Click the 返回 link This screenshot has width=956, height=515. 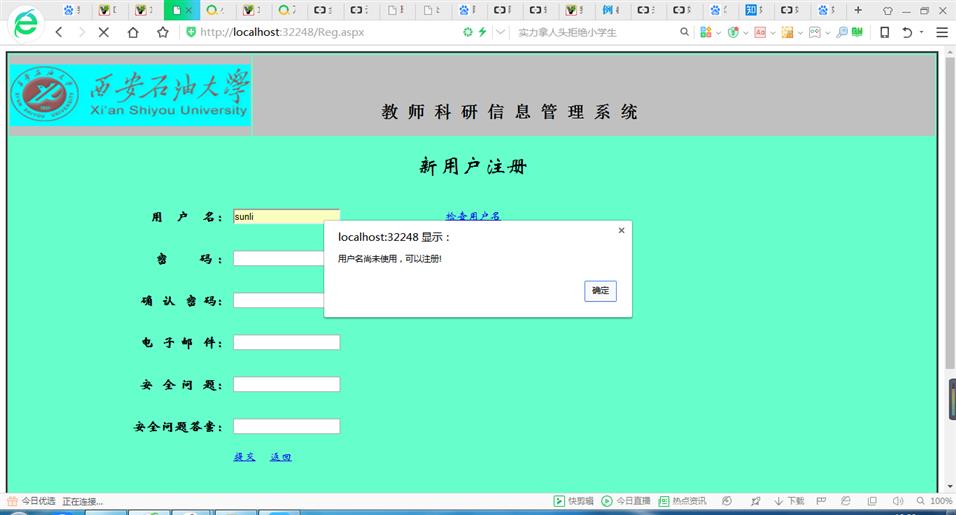(x=280, y=457)
